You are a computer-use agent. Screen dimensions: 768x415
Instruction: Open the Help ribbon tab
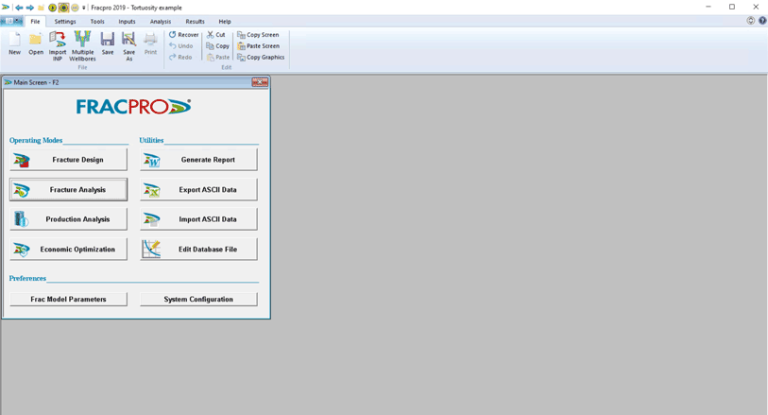[225, 22]
